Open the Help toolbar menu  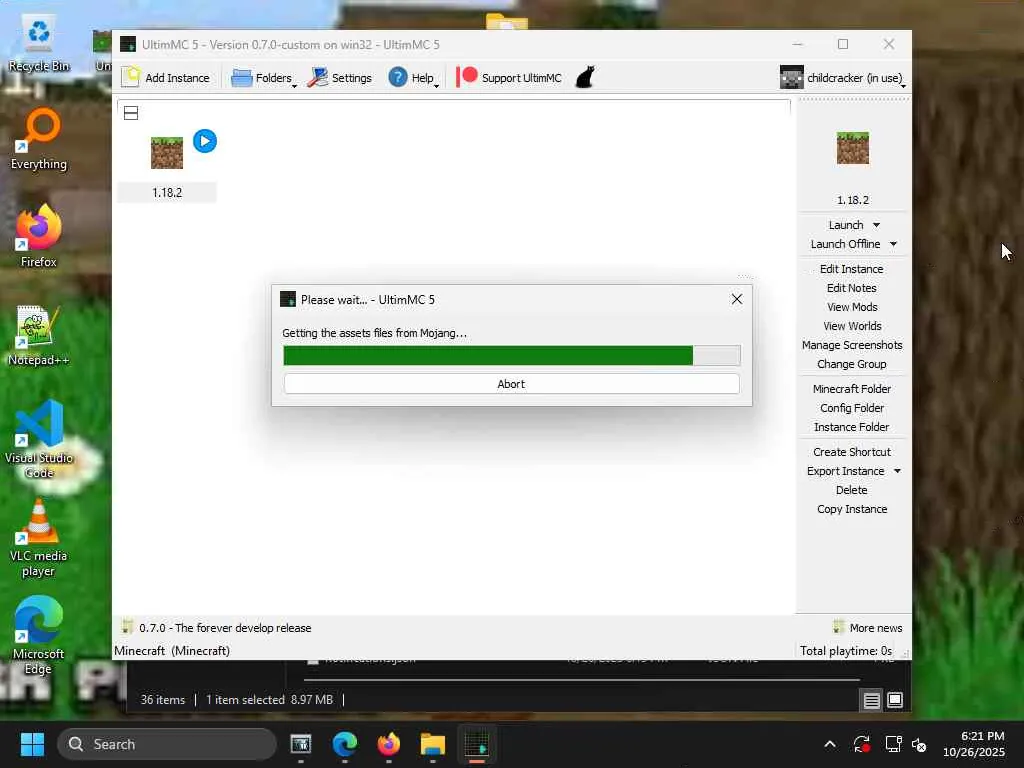[x=413, y=78]
